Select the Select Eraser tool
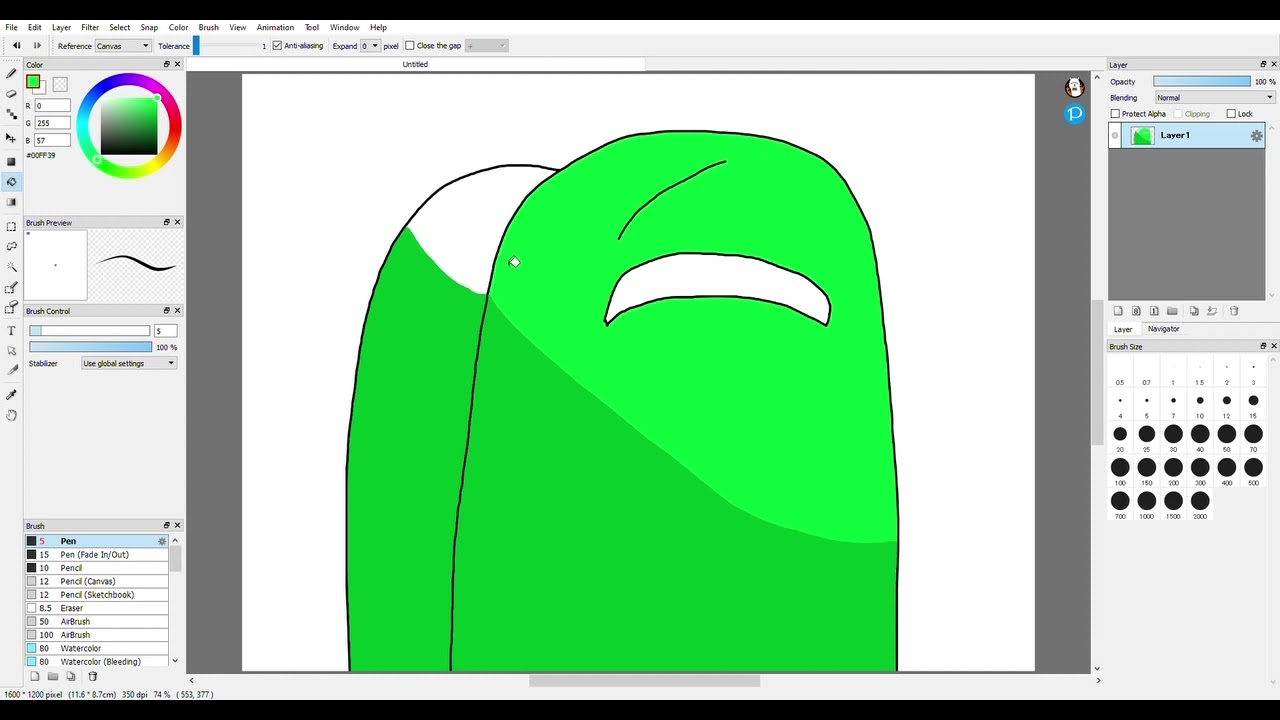Viewport: 1280px width, 720px height. pyautogui.click(x=11, y=308)
